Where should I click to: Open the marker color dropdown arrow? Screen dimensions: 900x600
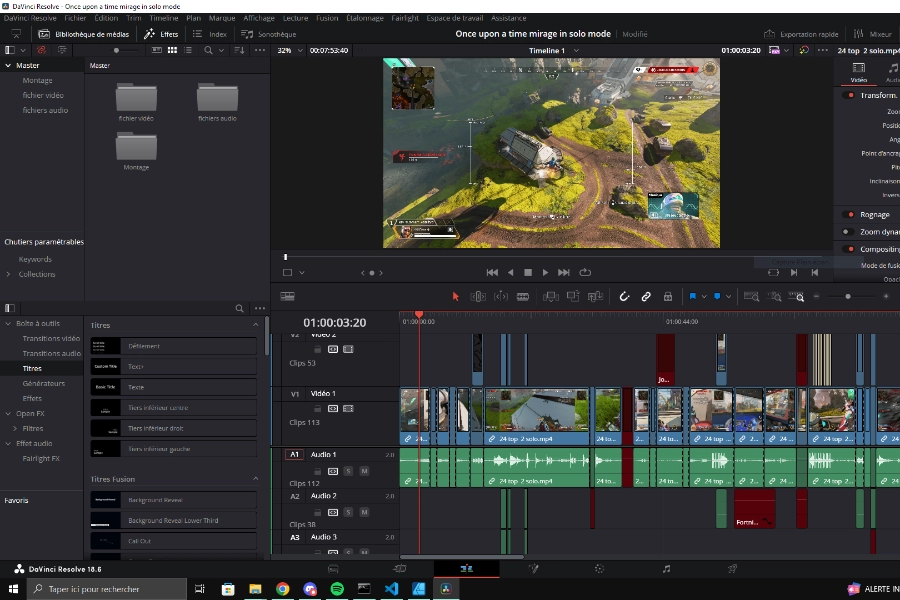(x=728, y=296)
